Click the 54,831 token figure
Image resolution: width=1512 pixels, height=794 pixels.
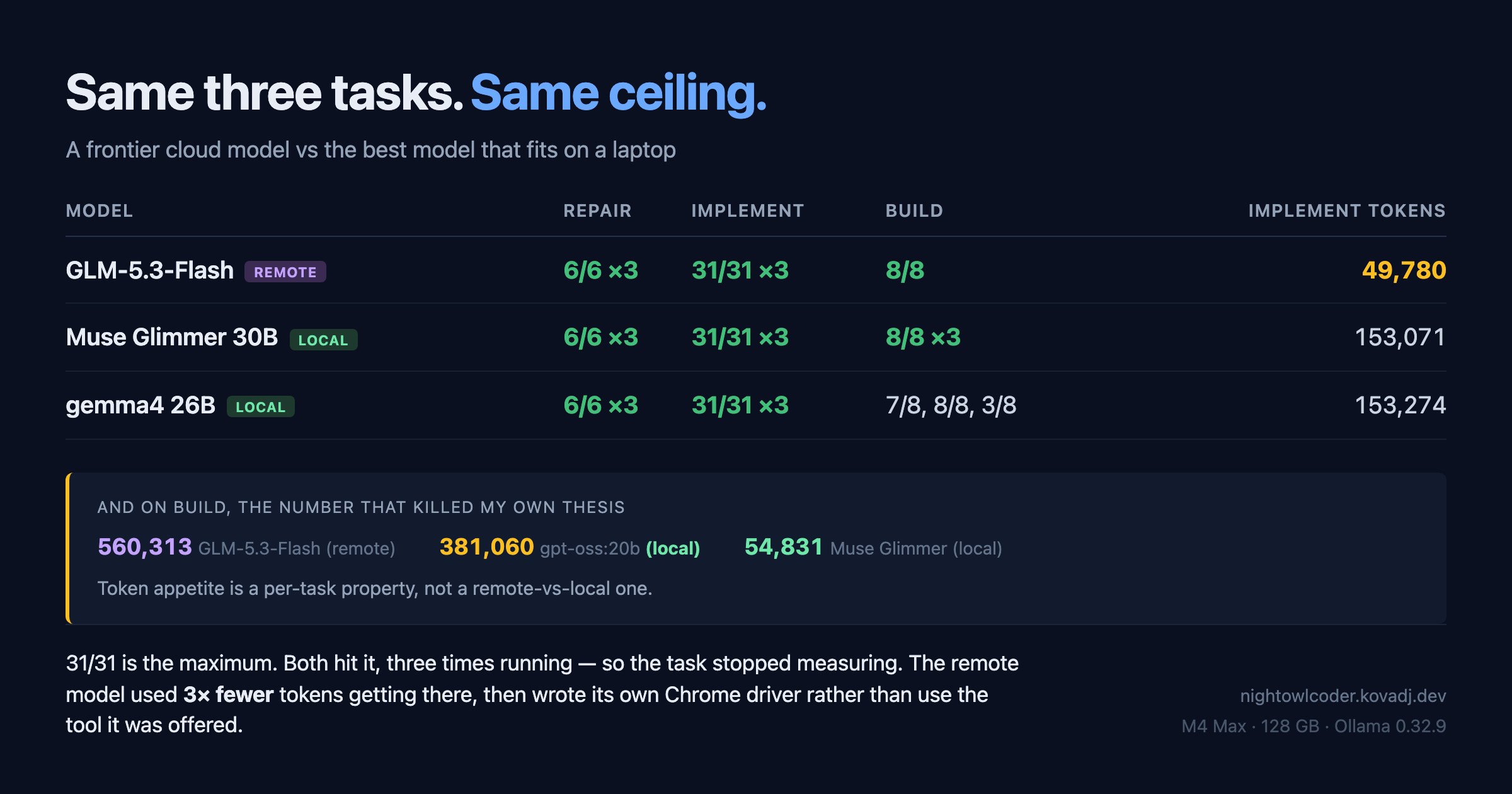(x=784, y=546)
